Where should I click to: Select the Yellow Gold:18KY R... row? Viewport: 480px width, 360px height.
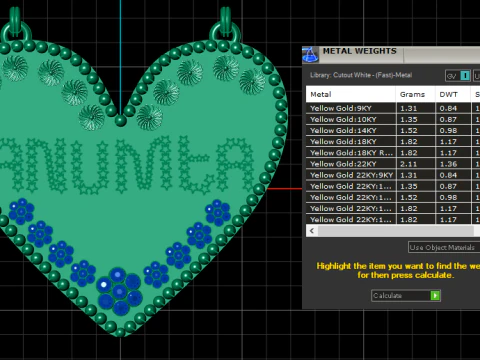point(393,153)
